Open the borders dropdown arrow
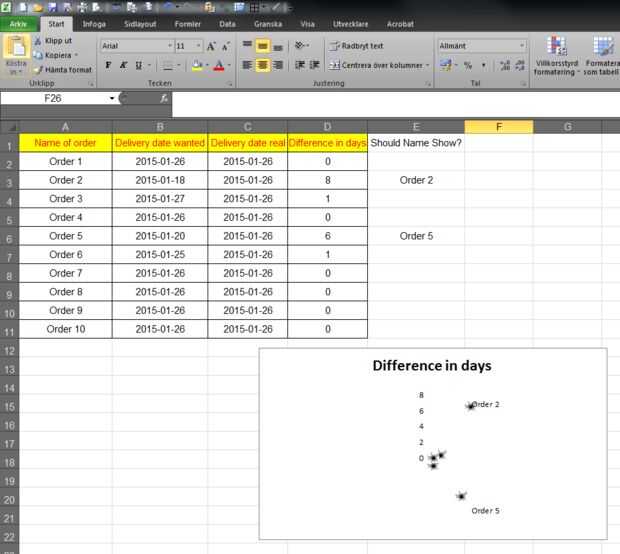 pyautogui.click(x=179, y=65)
